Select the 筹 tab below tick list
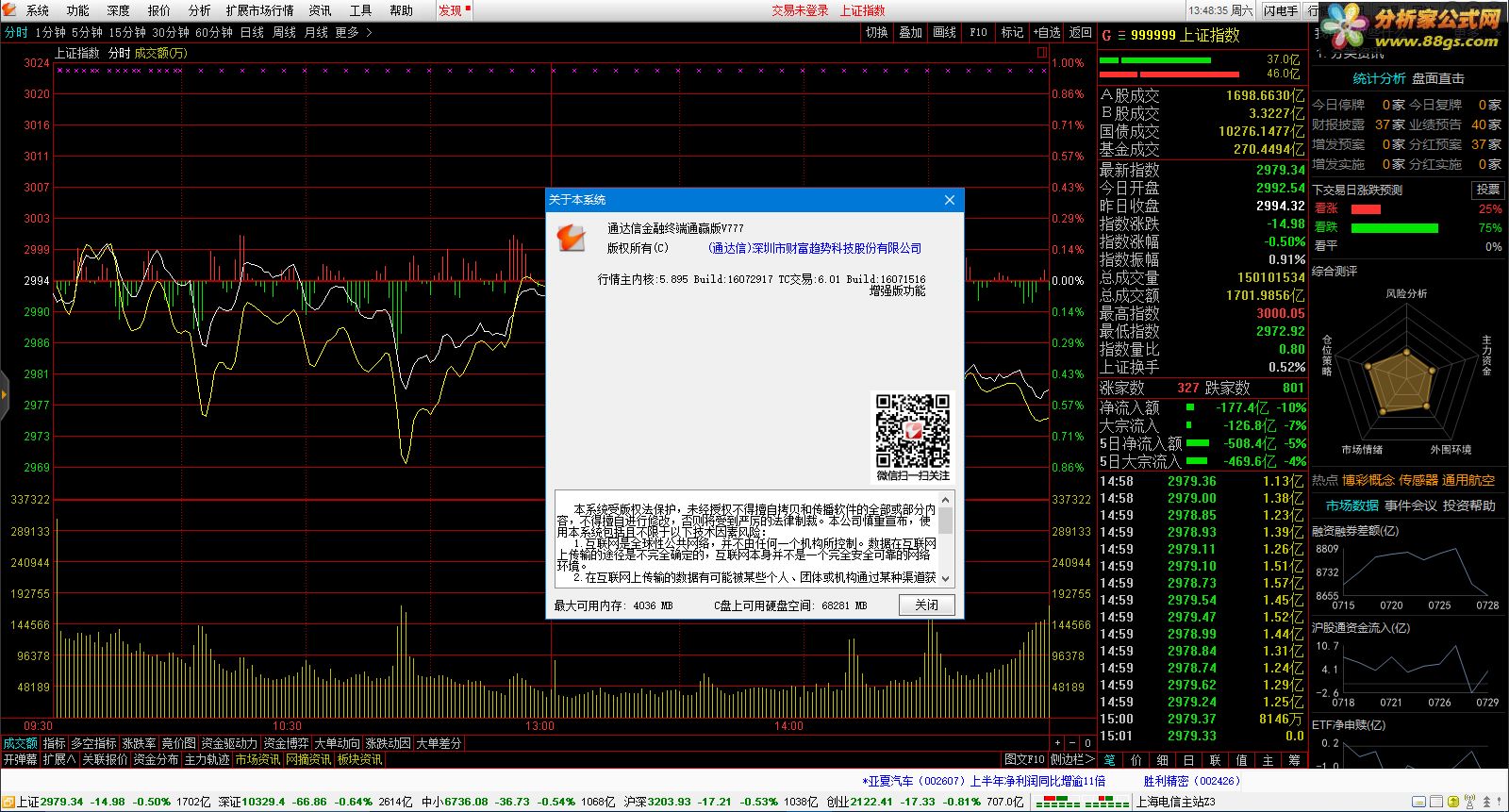 click(1294, 759)
